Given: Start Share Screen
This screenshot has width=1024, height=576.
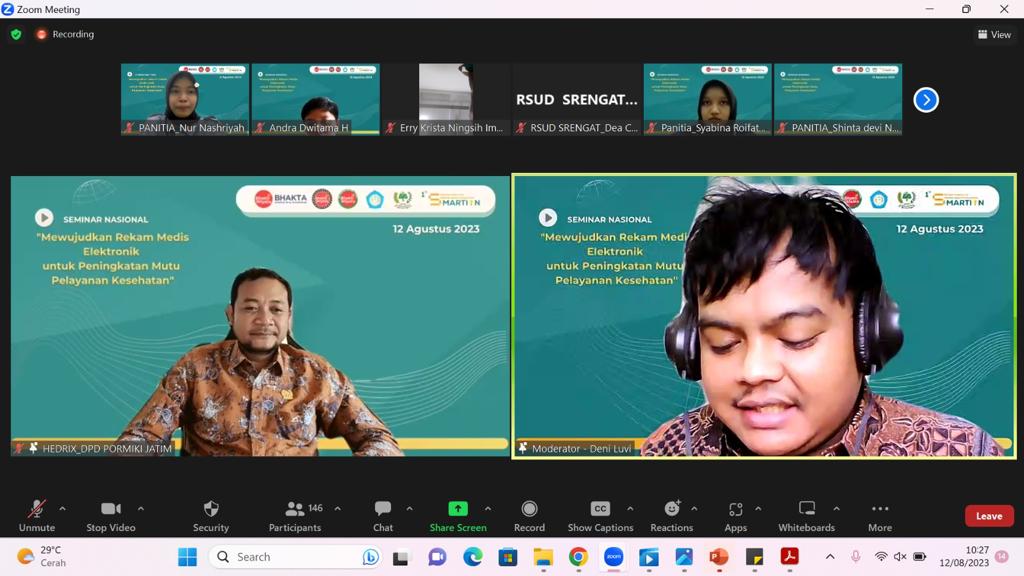Looking at the screenshot, I should pos(458,515).
